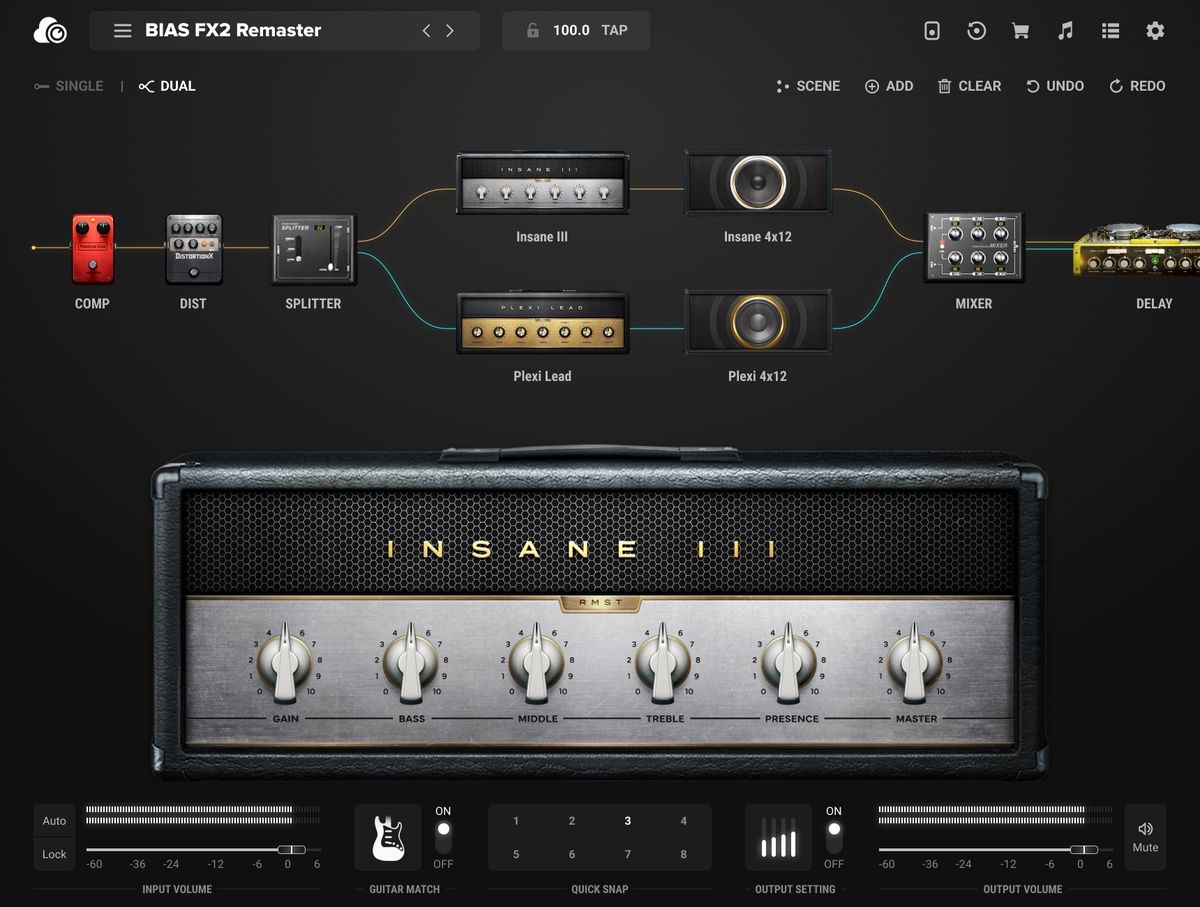The height and width of the screenshot is (907, 1200).
Task: Open the SCENE option
Action: (x=808, y=86)
